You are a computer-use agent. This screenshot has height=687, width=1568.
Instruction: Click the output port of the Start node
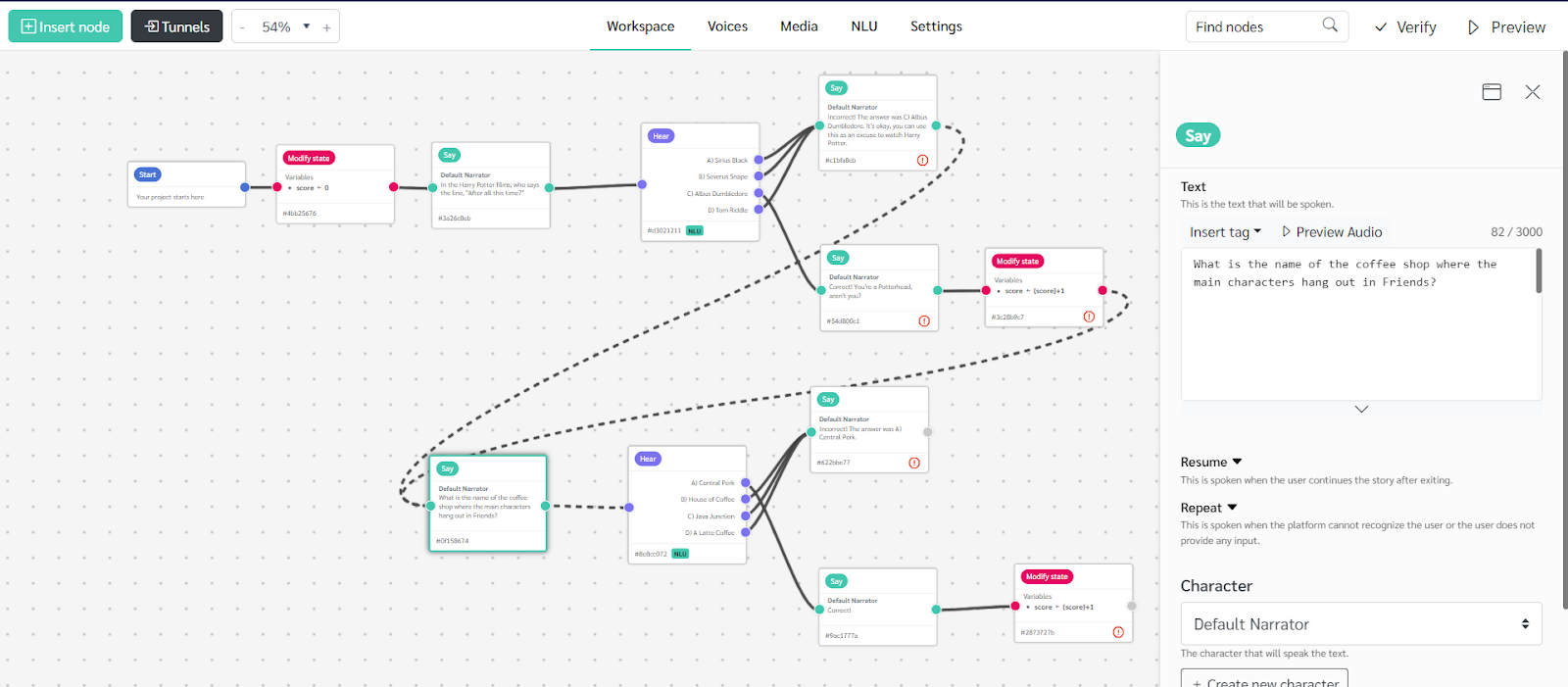coord(245,187)
